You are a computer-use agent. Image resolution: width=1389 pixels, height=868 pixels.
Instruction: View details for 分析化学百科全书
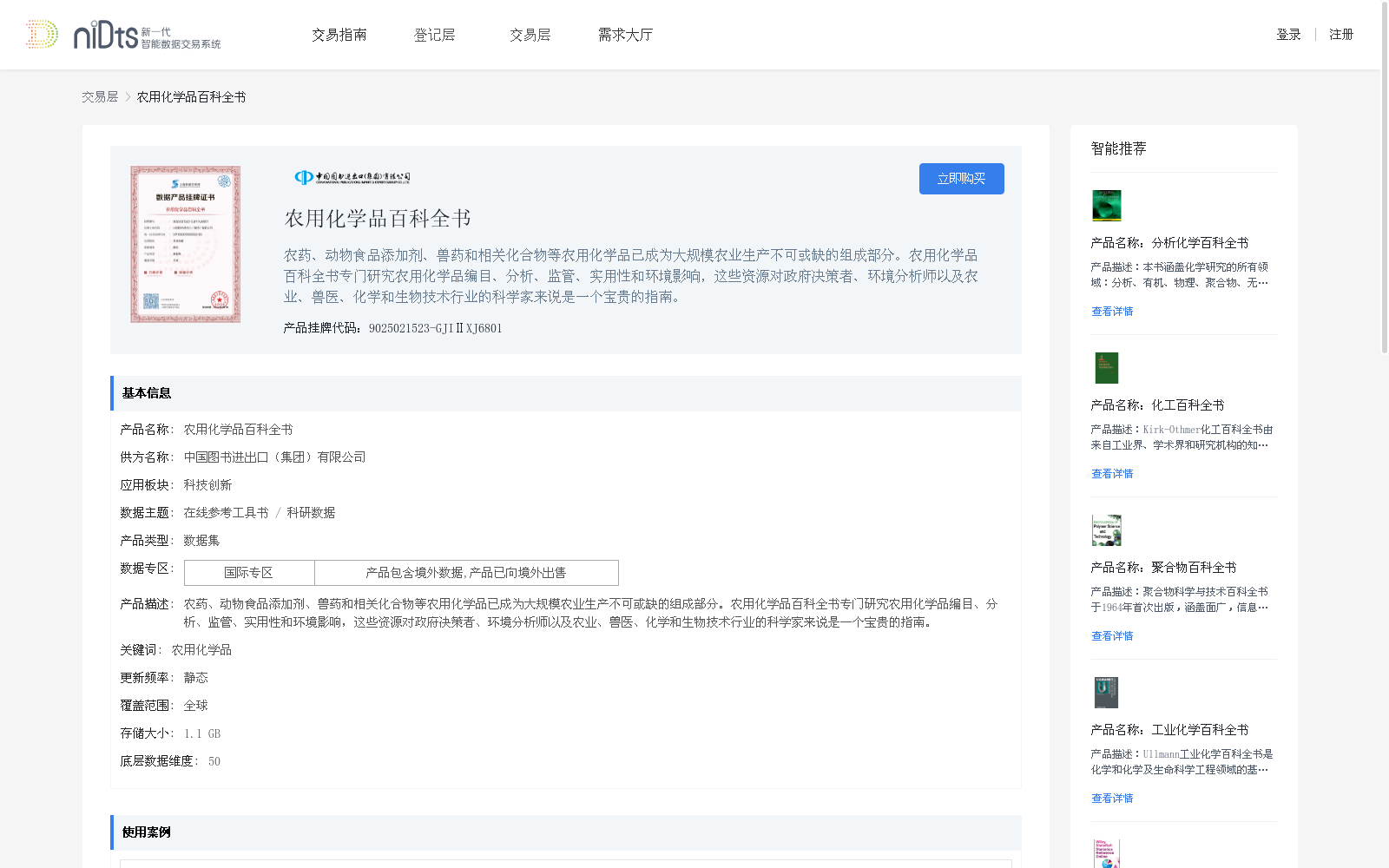(1112, 312)
